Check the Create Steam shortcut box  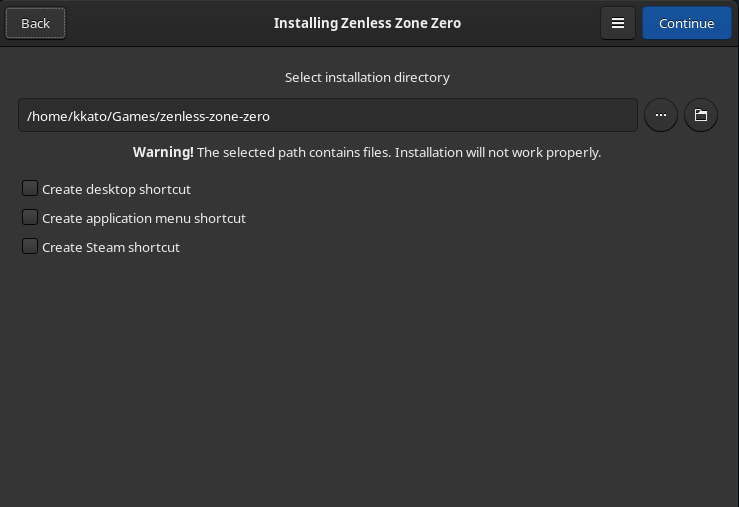(30, 246)
